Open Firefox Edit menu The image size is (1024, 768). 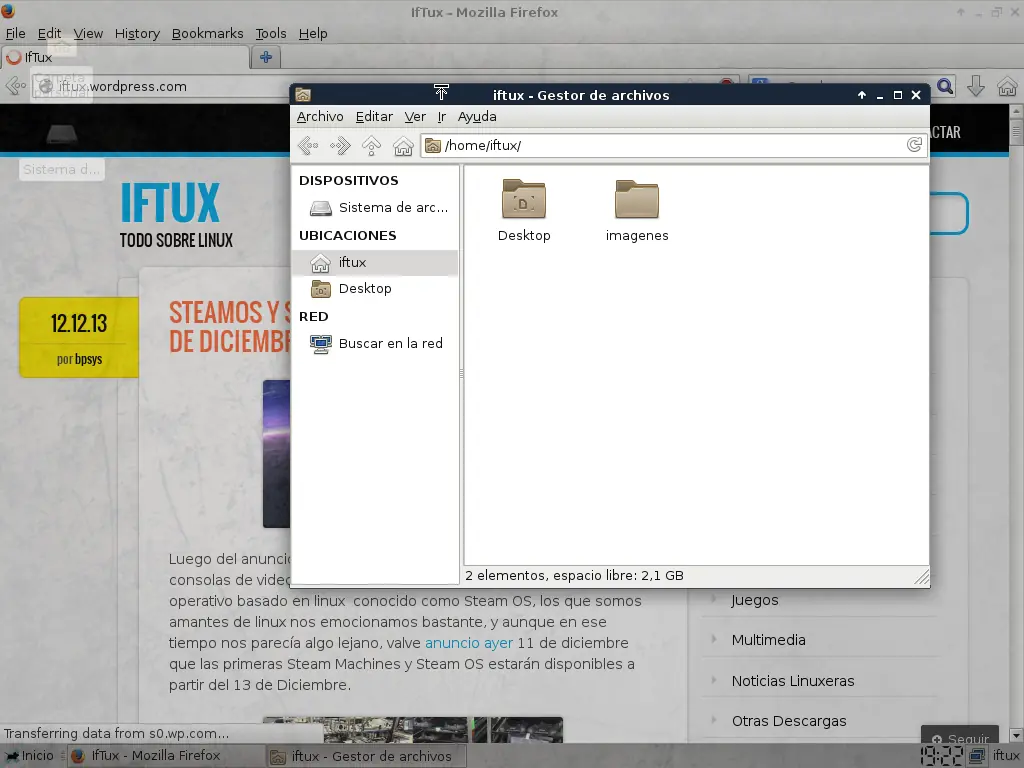(49, 33)
